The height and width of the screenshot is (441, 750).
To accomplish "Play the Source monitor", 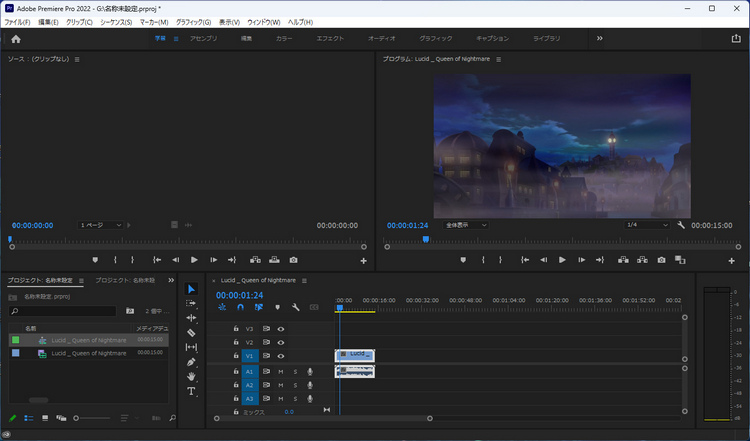I will pos(194,260).
